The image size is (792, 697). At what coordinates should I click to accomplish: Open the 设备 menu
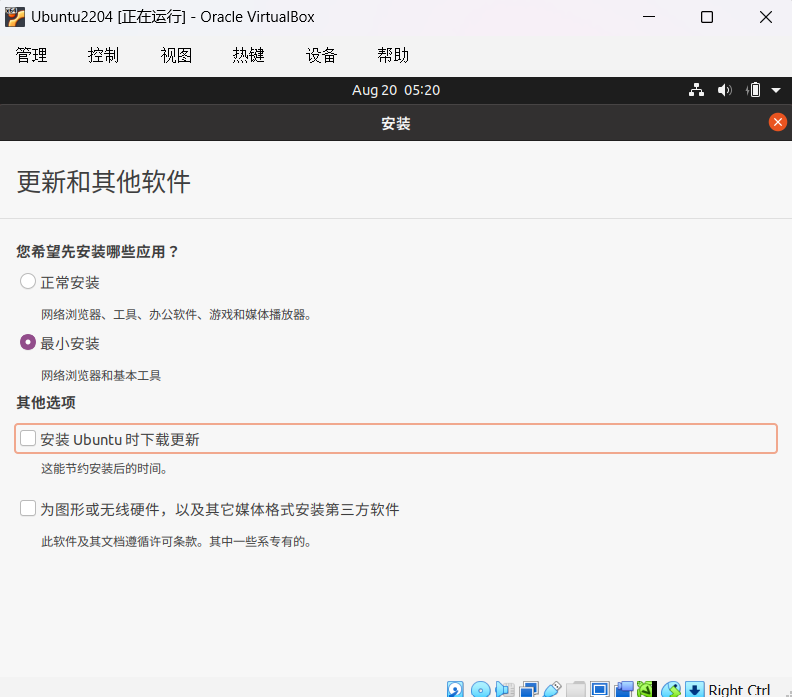tap(321, 55)
